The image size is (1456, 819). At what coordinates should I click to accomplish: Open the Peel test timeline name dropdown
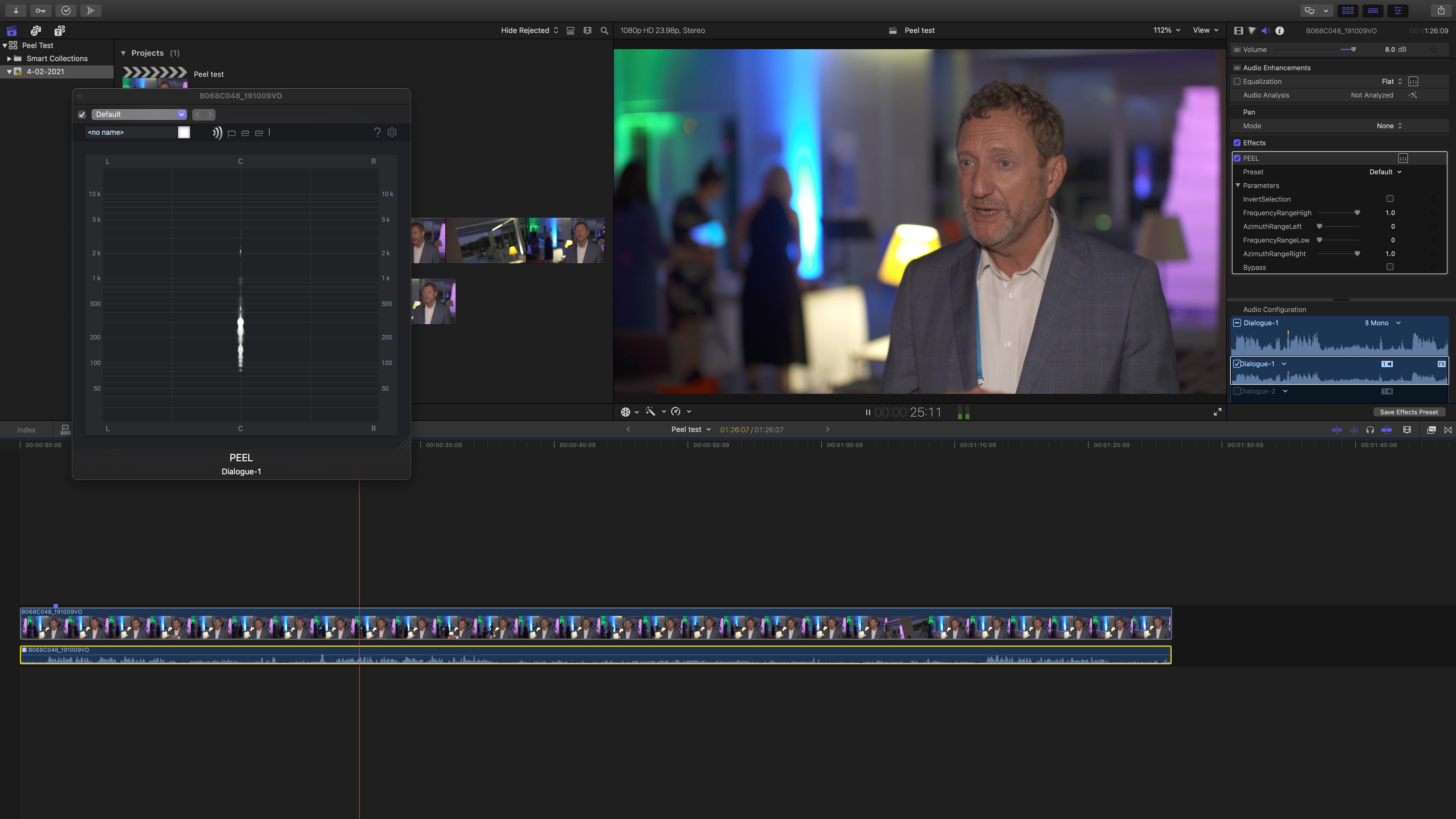tap(691, 430)
